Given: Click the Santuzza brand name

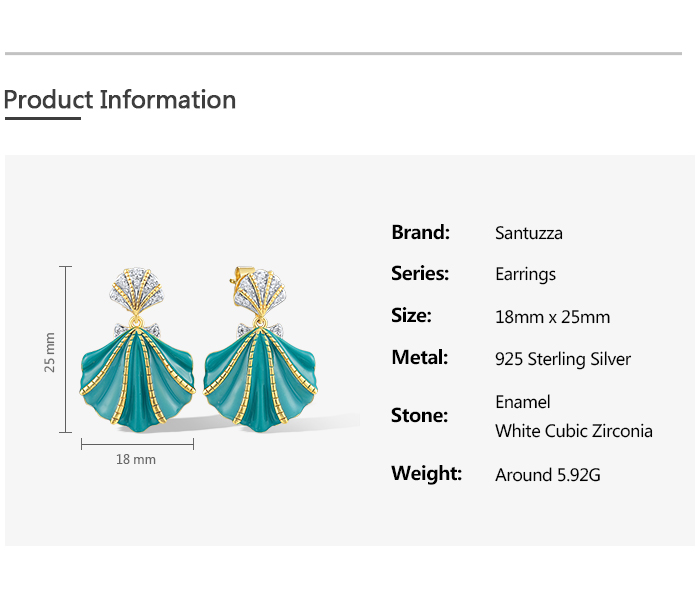Looking at the screenshot, I should coord(529,233).
